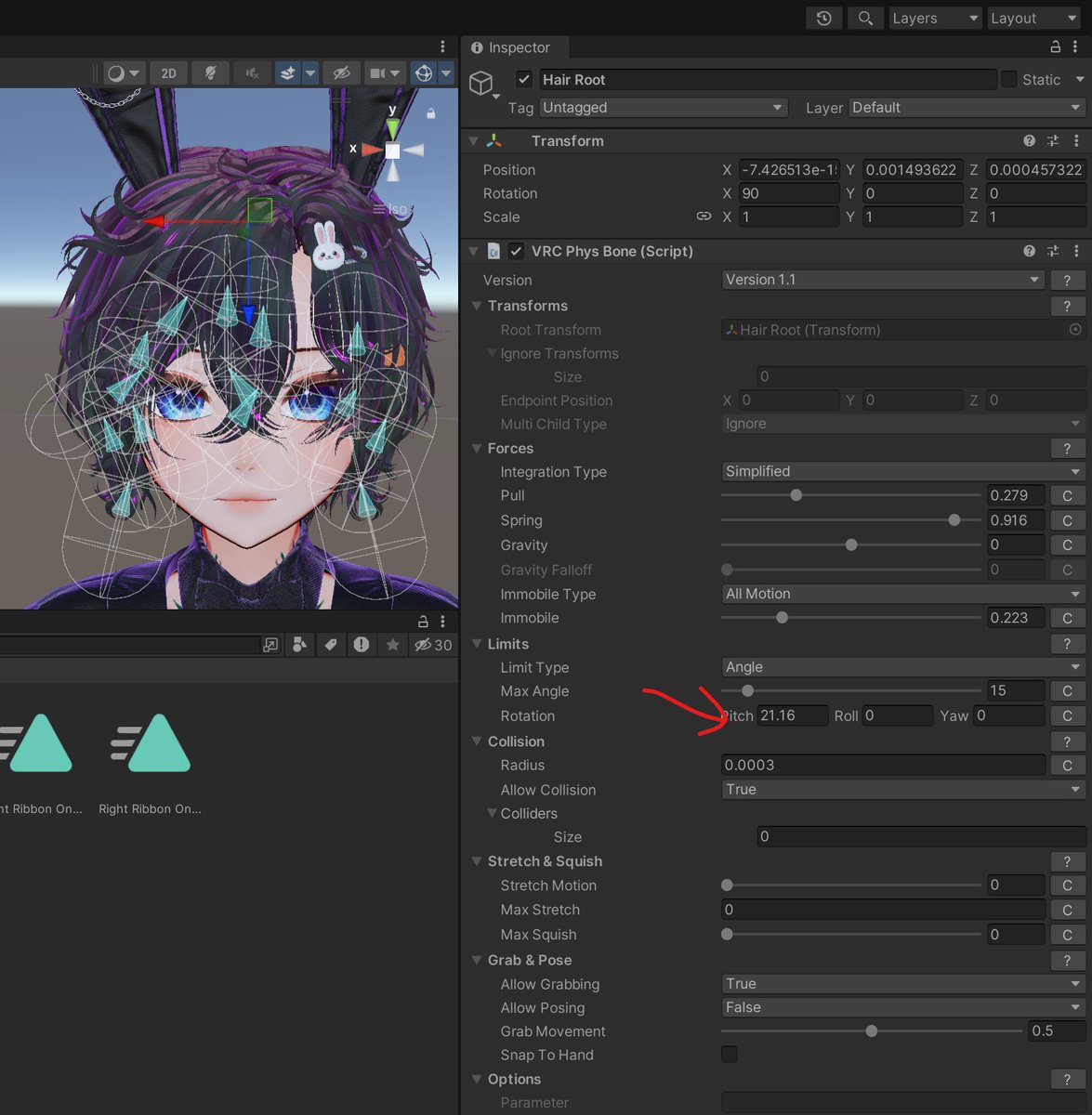Viewport: 1092px width, 1115px height.
Task: Open the Transform component help icon
Action: click(1029, 141)
